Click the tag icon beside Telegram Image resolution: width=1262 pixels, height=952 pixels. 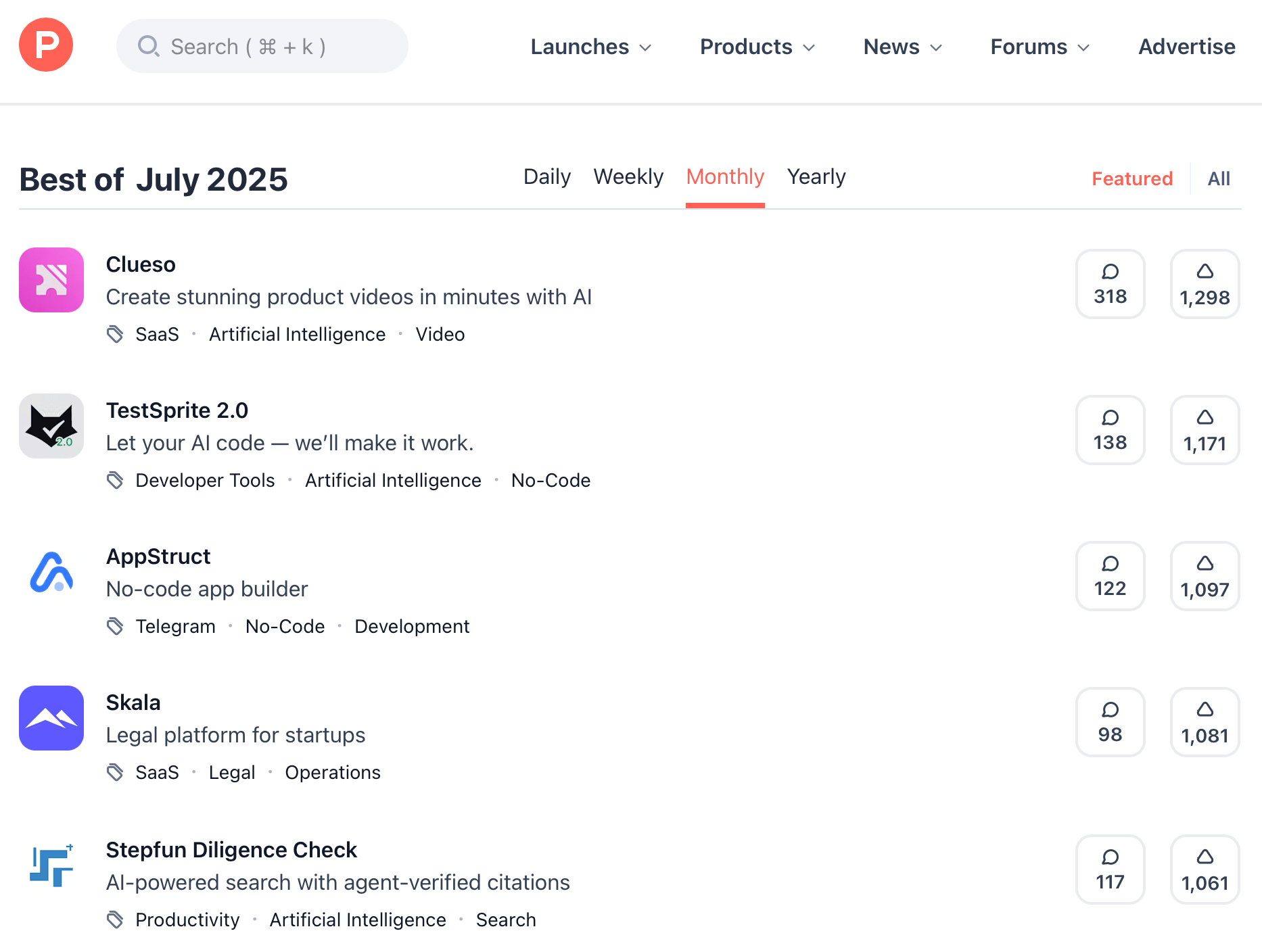point(115,626)
